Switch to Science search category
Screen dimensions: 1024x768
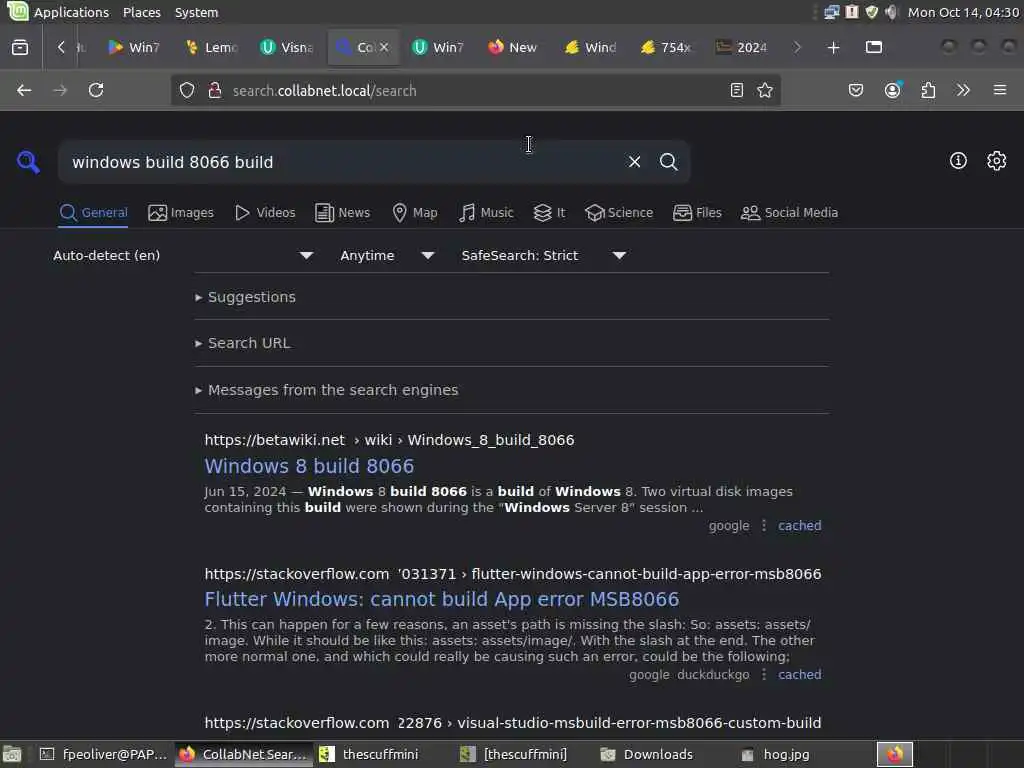[619, 212]
